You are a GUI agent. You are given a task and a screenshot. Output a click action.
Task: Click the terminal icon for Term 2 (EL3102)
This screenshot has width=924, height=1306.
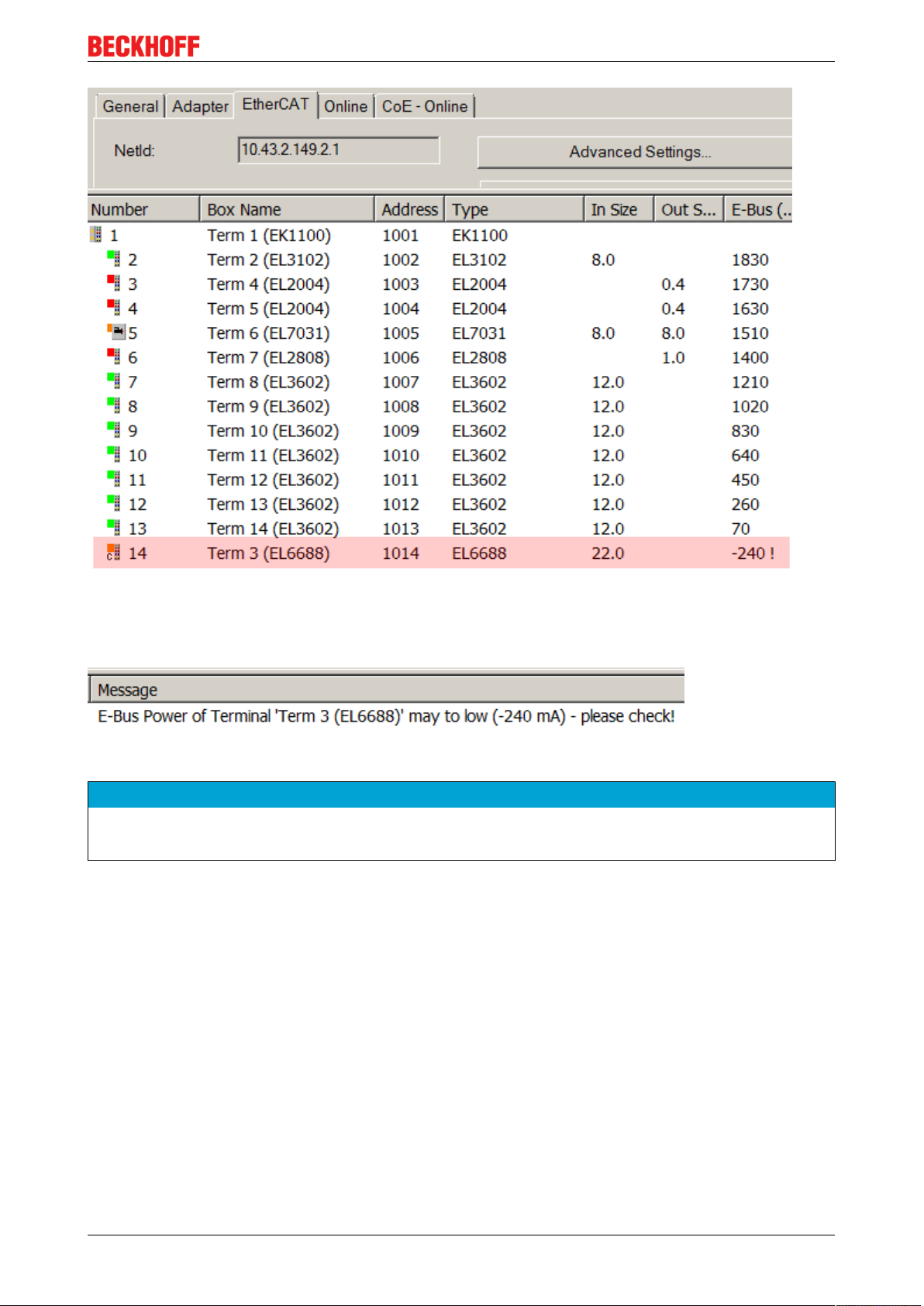(114, 259)
